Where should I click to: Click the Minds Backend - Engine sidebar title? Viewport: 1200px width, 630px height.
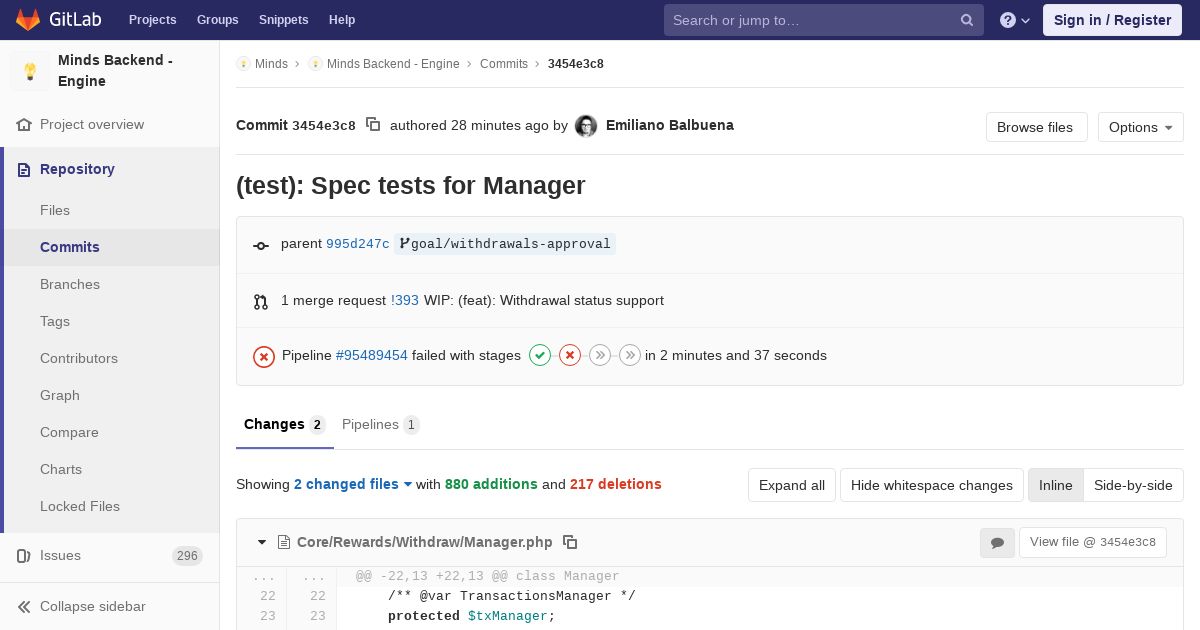point(116,71)
